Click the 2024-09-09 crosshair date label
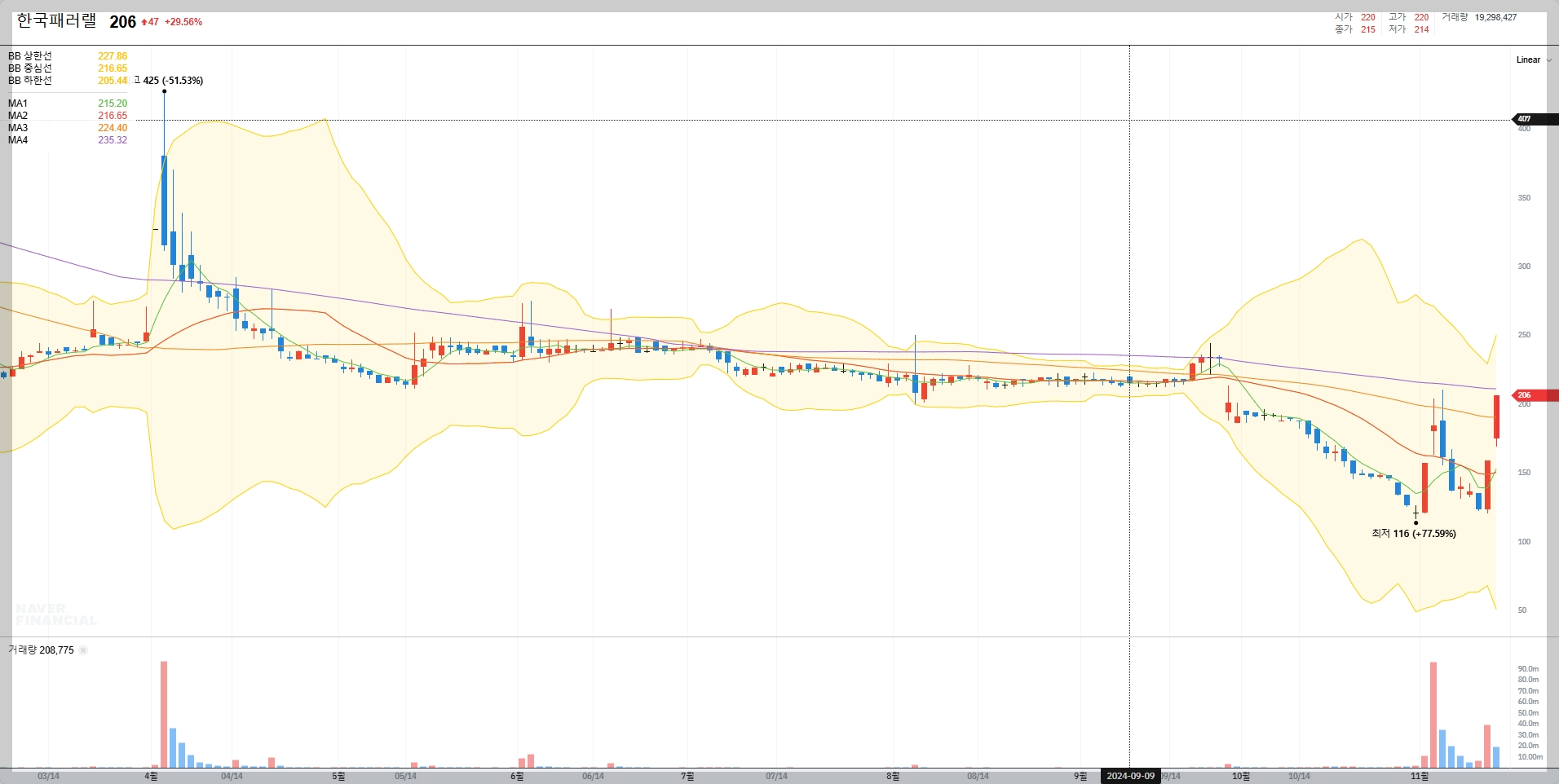The image size is (1559, 784). (1130, 776)
